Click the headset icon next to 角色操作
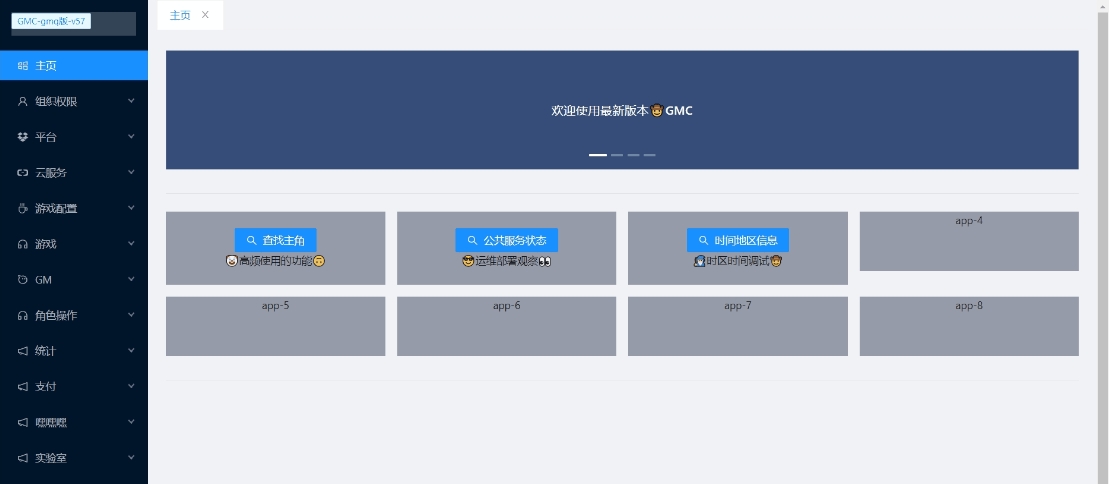Screen dimensions: 1109x484 pyautogui.click(x=23, y=316)
